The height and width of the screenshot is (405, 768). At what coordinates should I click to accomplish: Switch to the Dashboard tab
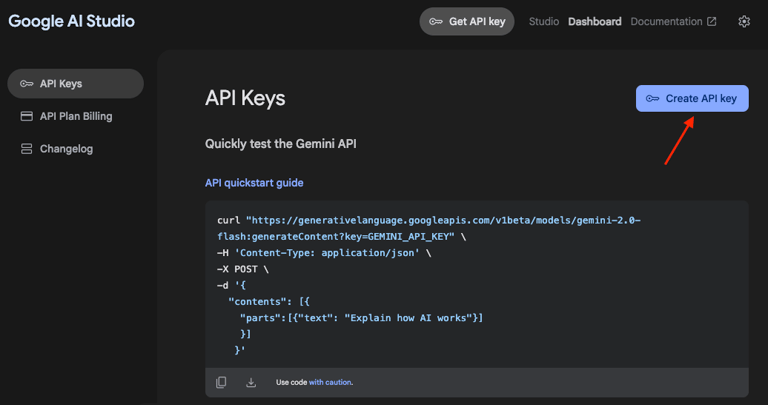pos(595,22)
